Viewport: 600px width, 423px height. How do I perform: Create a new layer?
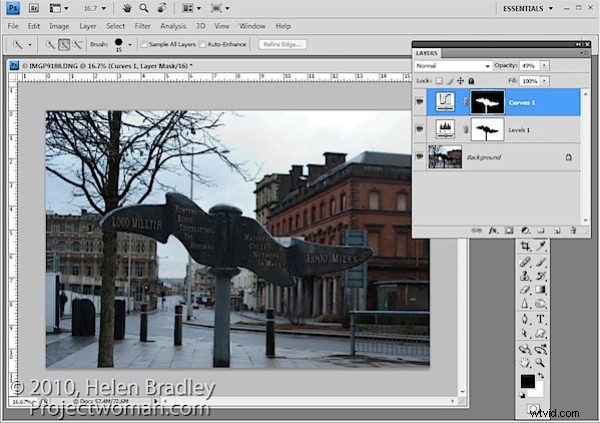(x=557, y=230)
